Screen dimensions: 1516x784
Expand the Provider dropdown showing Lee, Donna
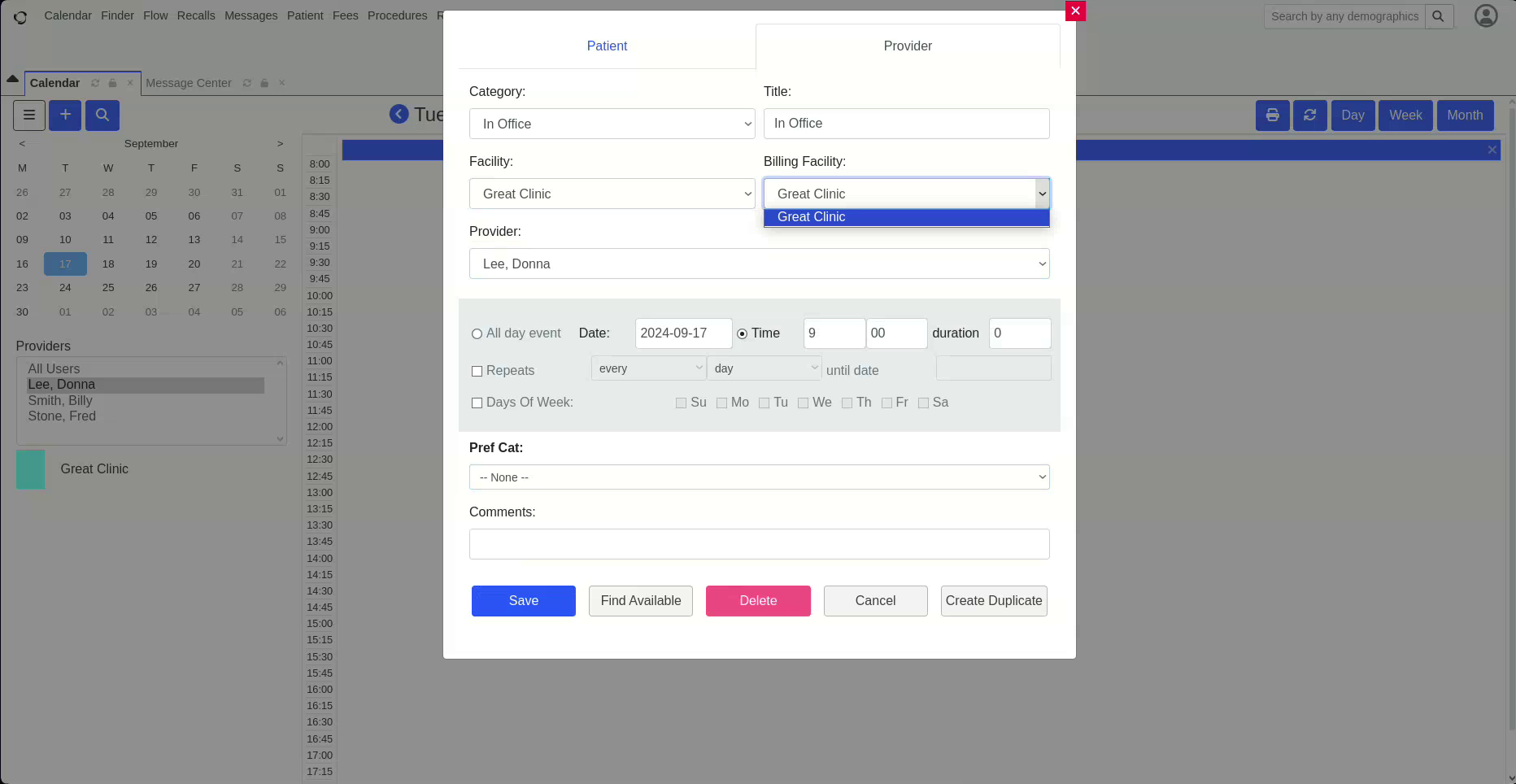[759, 264]
